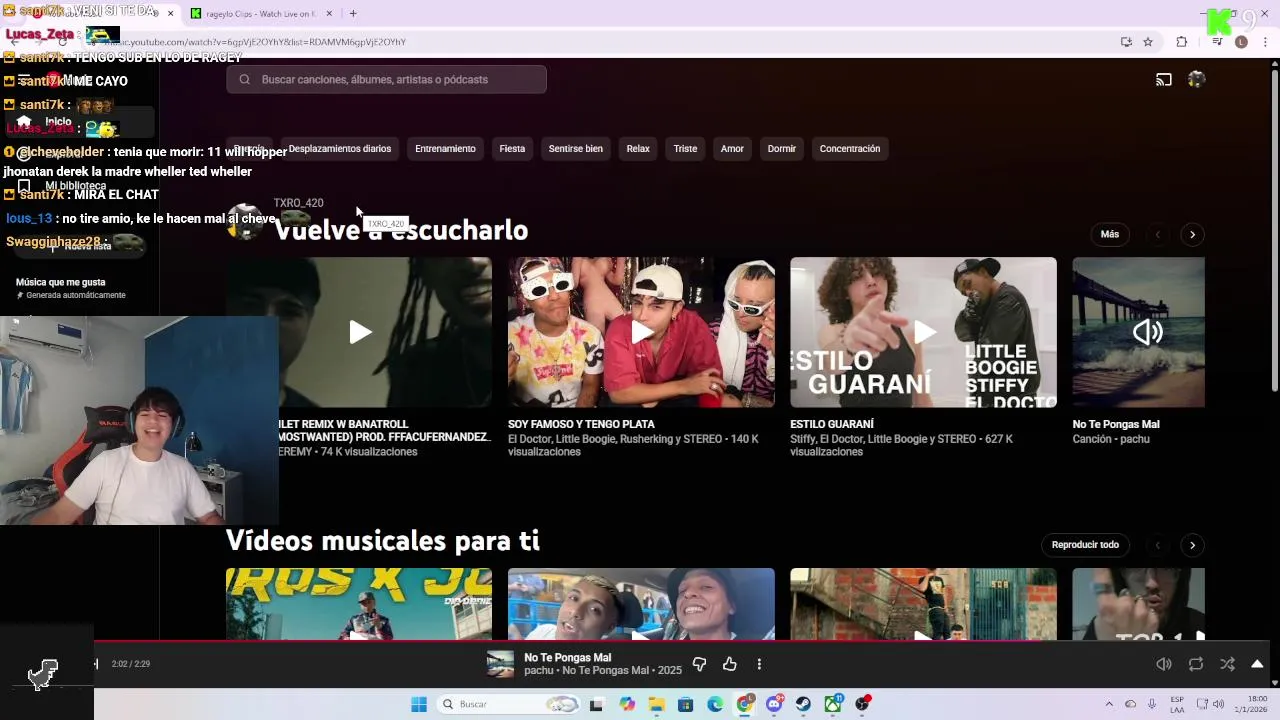Select the Amor mood chip
This screenshot has height=720, width=1280.
[732, 149]
